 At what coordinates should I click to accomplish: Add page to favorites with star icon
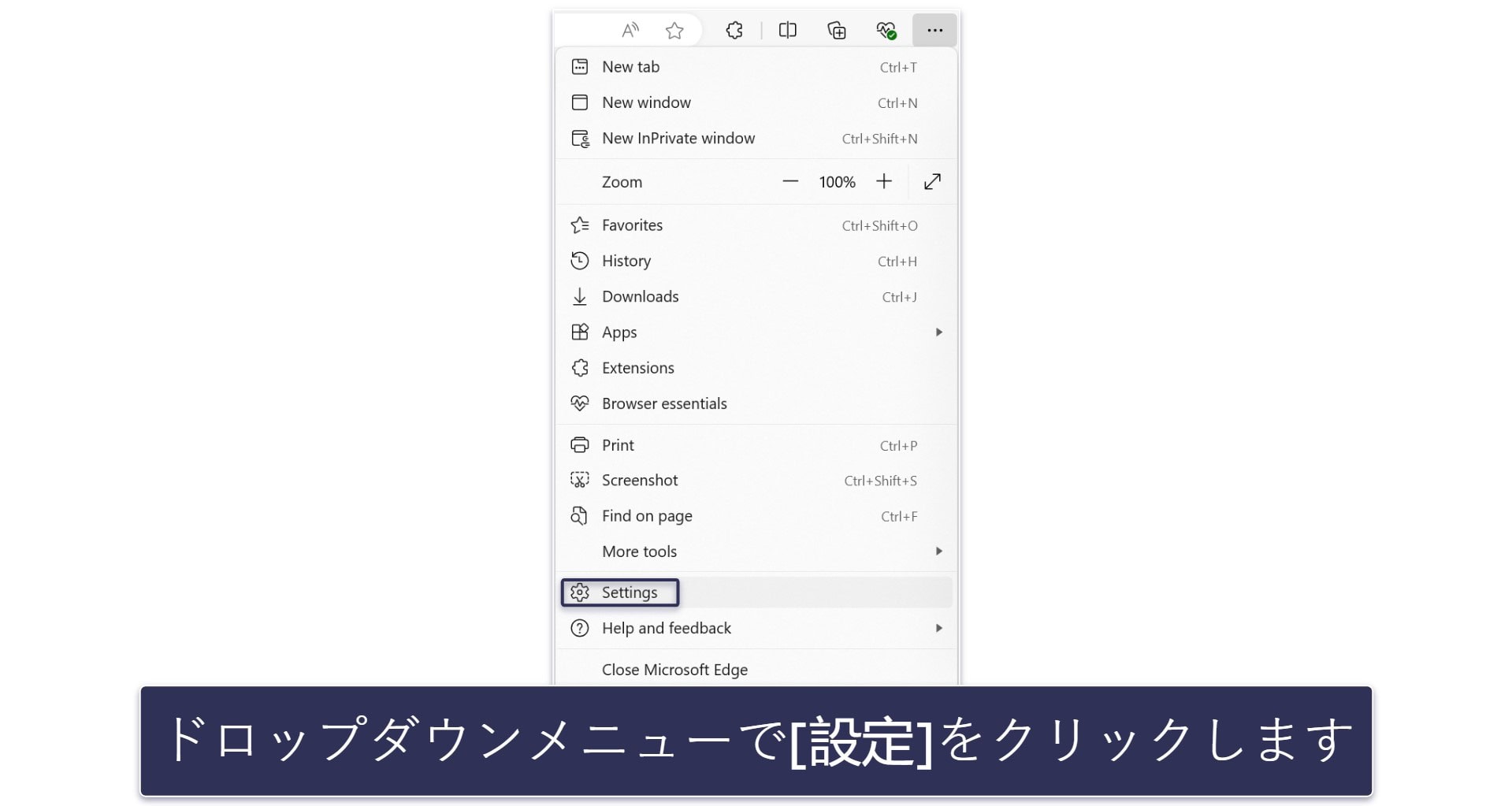click(674, 31)
